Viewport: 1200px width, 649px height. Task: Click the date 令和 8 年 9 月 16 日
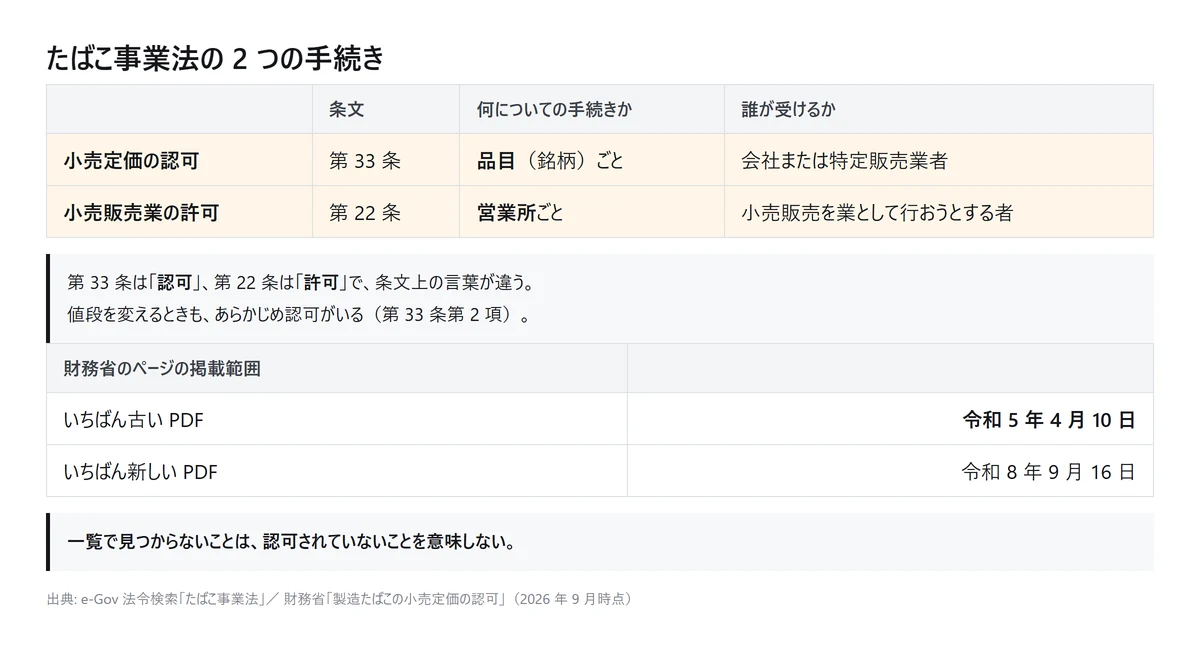[x=1049, y=472]
